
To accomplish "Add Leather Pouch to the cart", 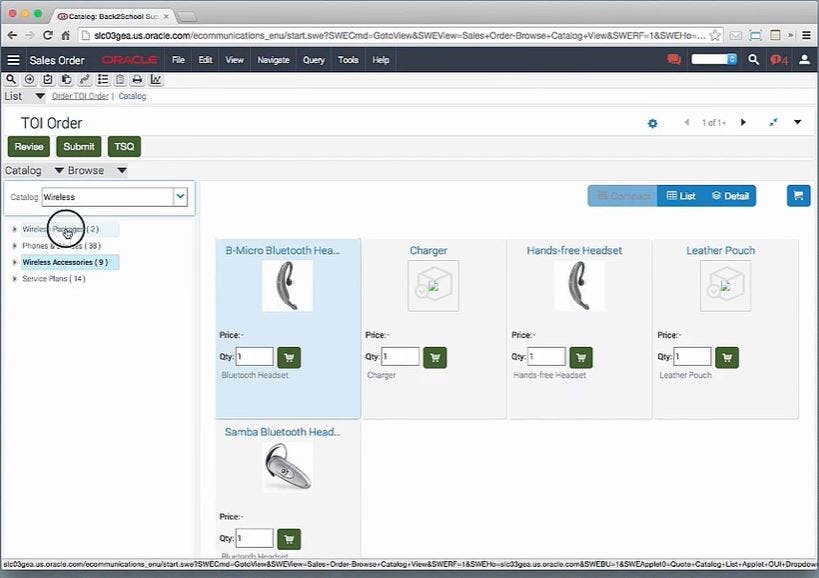I will tap(727, 357).
